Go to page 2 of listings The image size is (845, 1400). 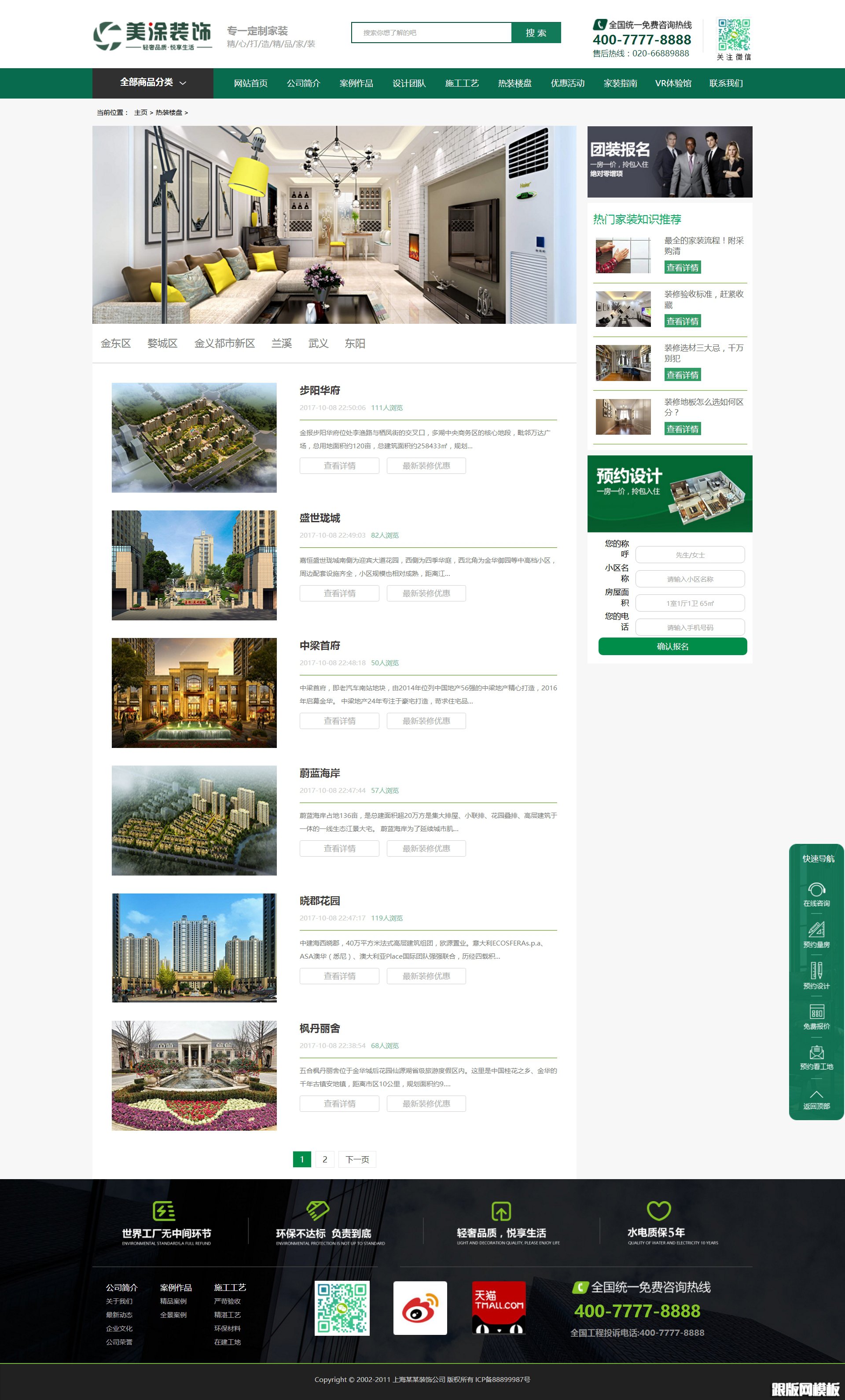tap(324, 1159)
